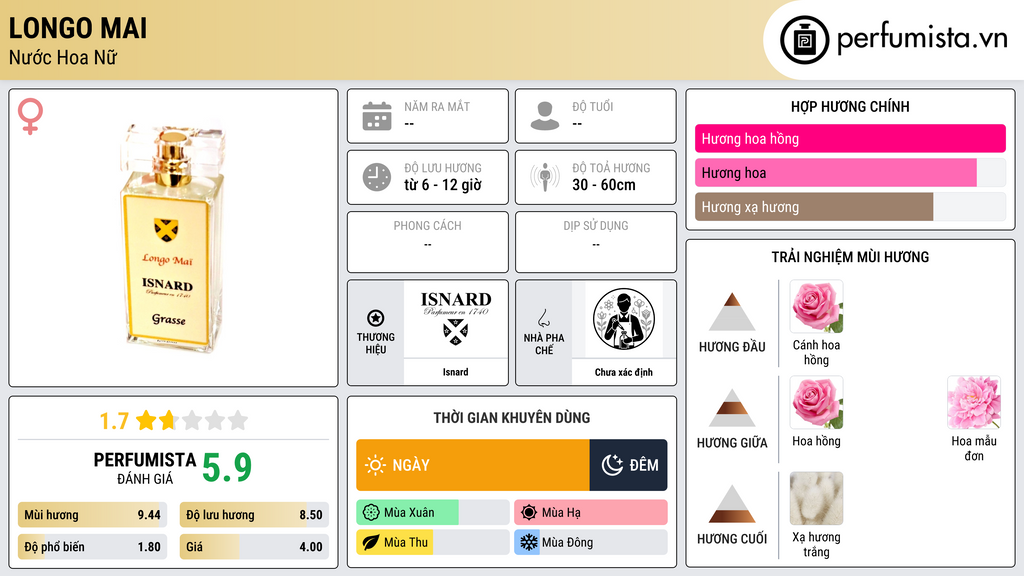Click the clock icon for Độ lưu hương

coord(377,177)
